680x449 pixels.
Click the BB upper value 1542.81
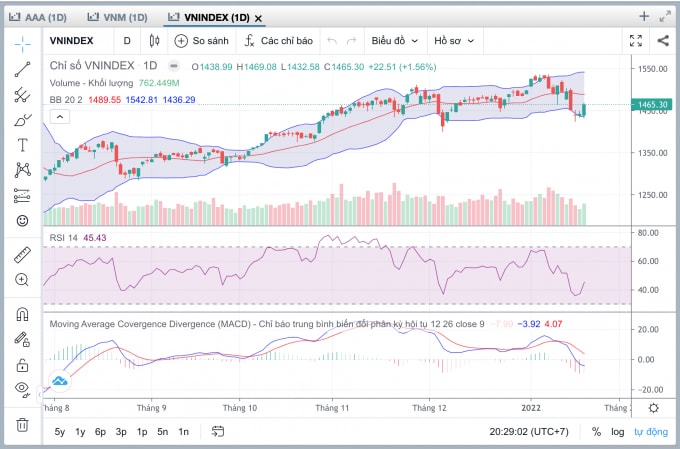141,100
